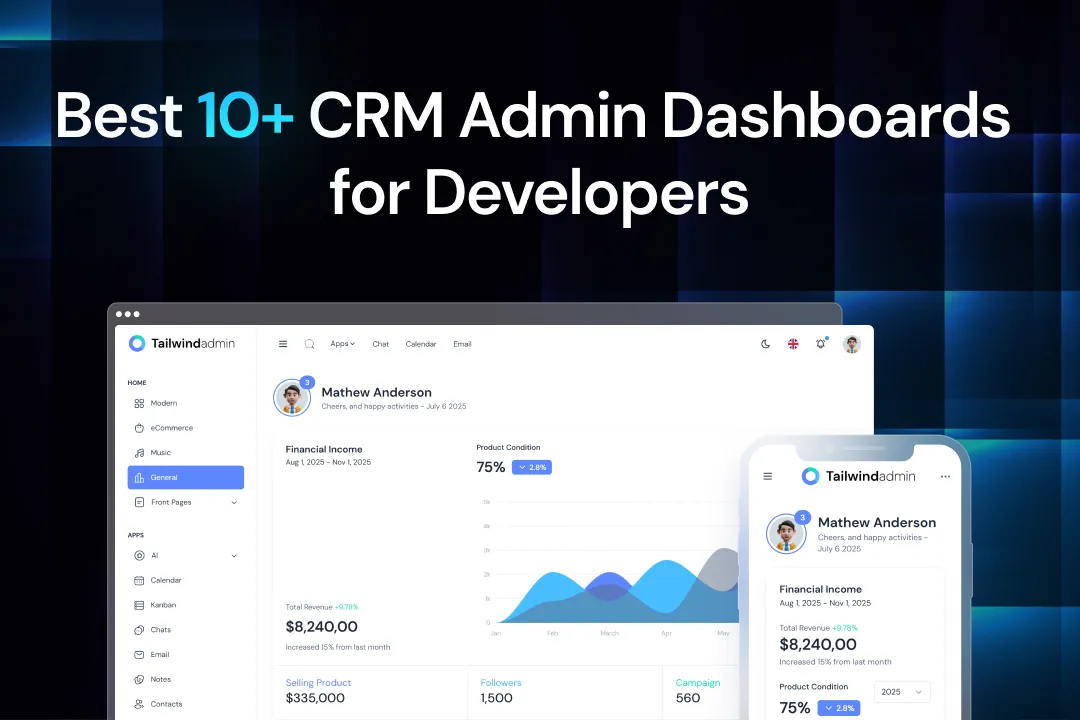Open the three-dot menu on mobile header

pos(945,477)
